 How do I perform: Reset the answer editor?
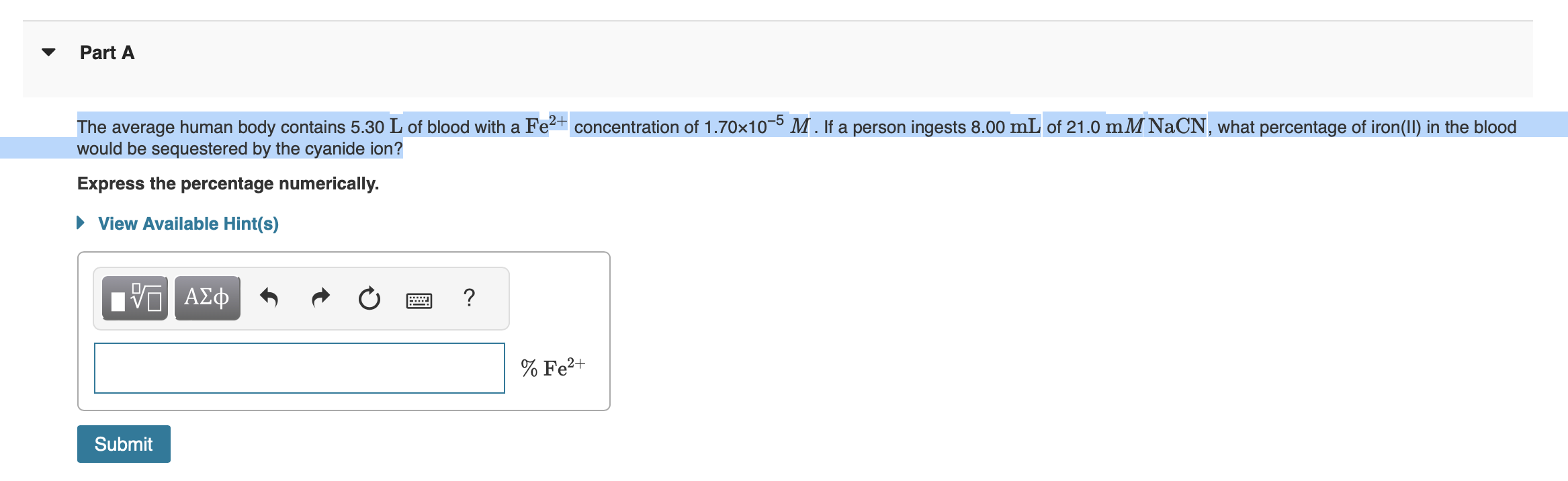(x=370, y=298)
